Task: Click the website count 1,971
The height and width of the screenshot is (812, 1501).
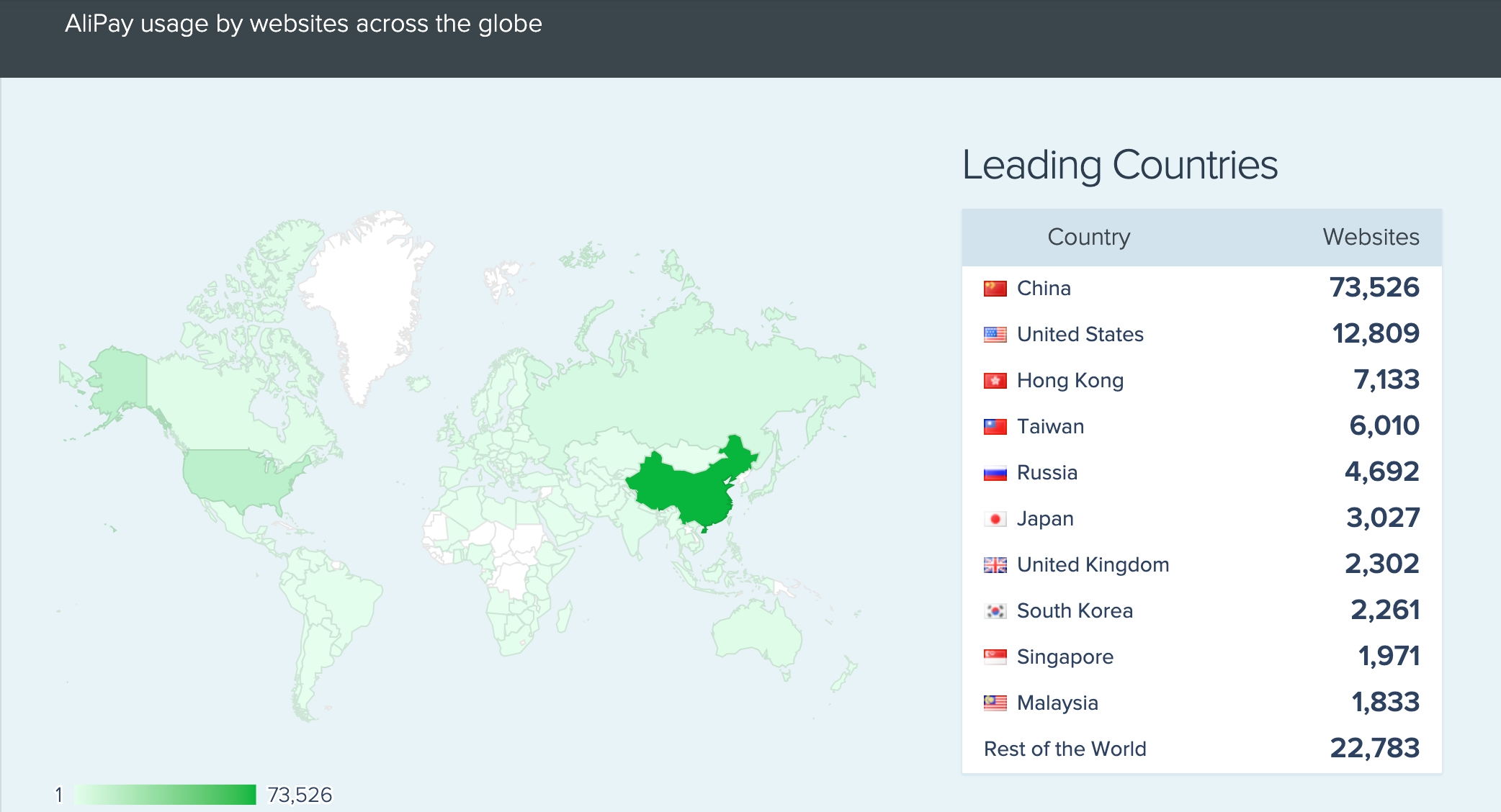Action: (x=1389, y=657)
